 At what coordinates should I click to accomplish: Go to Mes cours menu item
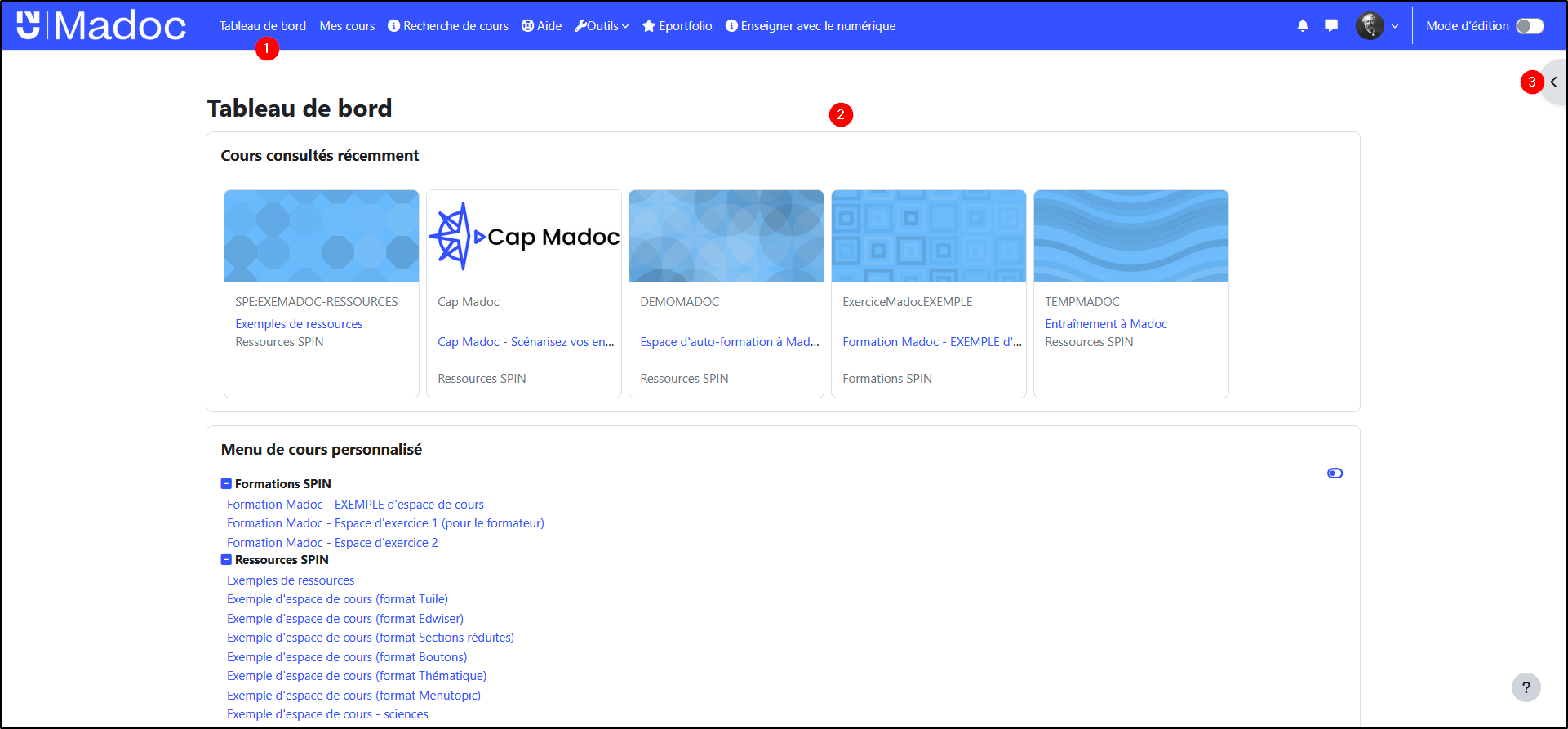tap(347, 26)
